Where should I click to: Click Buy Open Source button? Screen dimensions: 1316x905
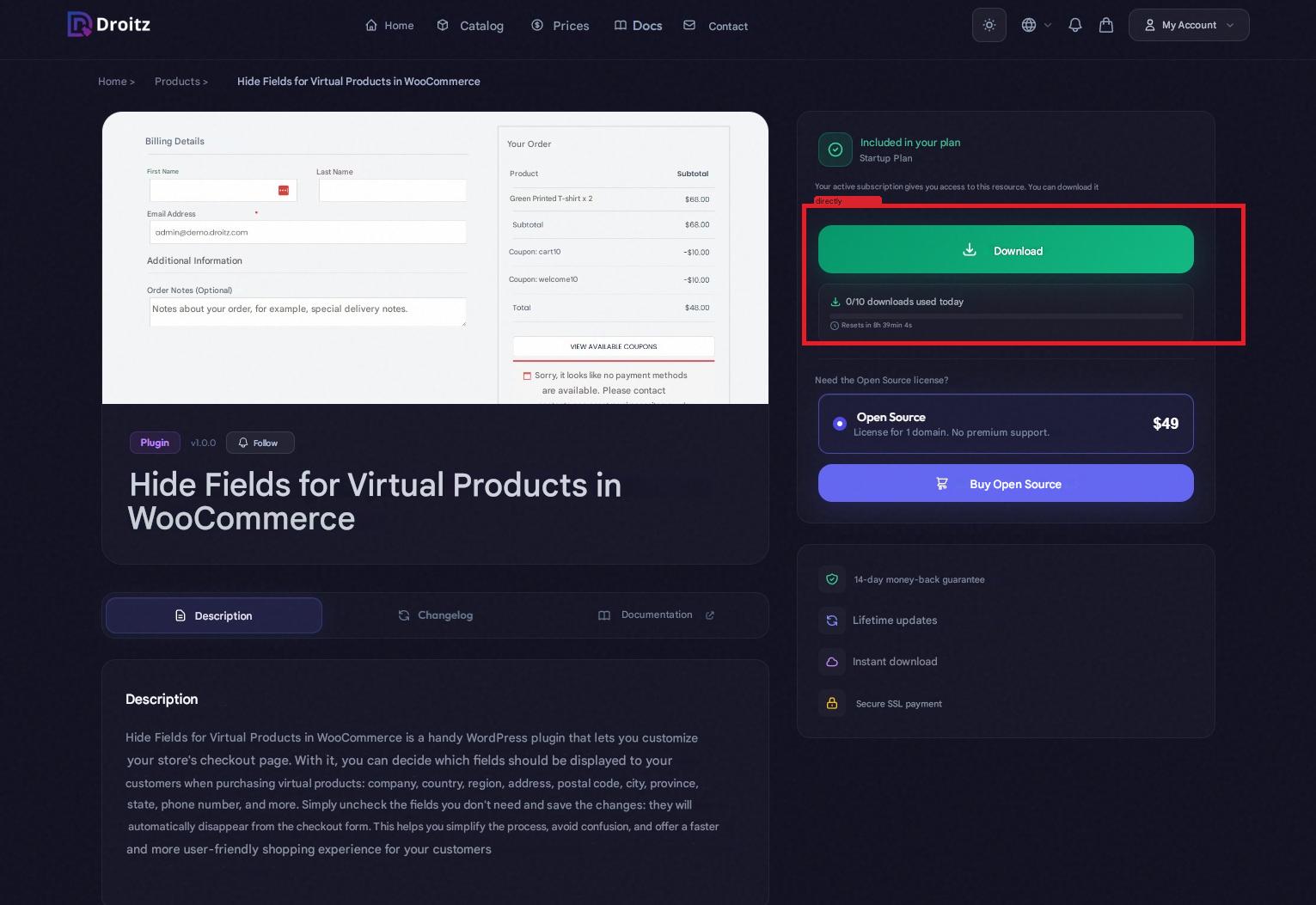[x=1006, y=484]
